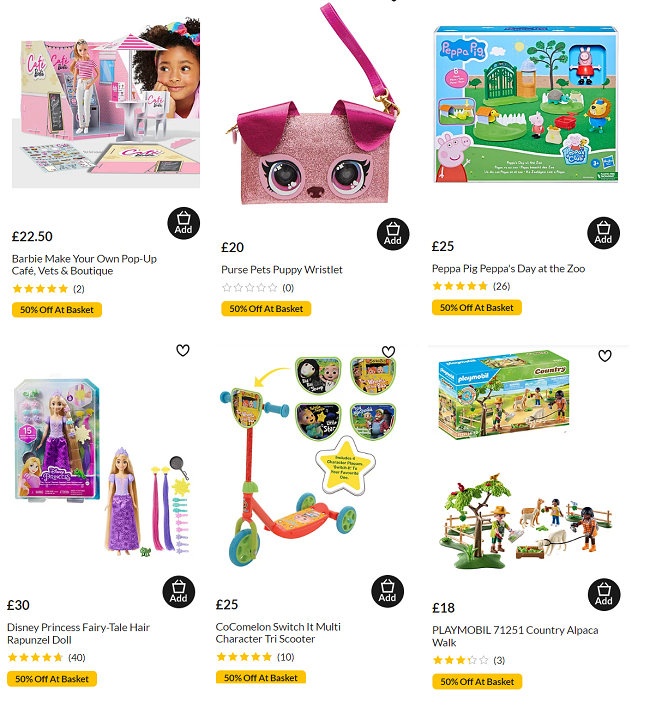Open Purse Pets Puppy Wristlet product title
The height and width of the screenshot is (709, 650).
(x=282, y=270)
